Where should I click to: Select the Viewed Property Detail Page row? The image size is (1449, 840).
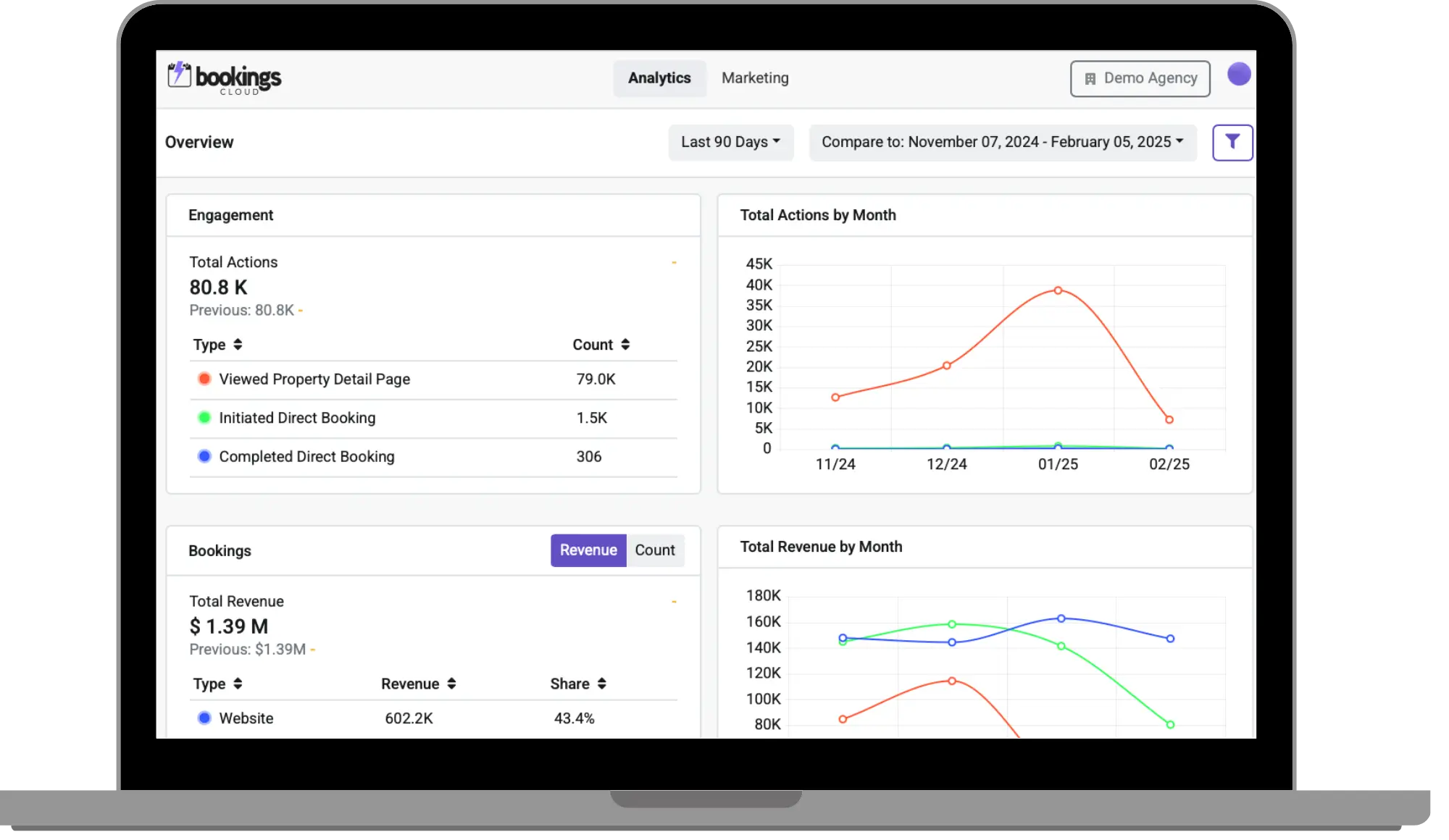[433, 379]
